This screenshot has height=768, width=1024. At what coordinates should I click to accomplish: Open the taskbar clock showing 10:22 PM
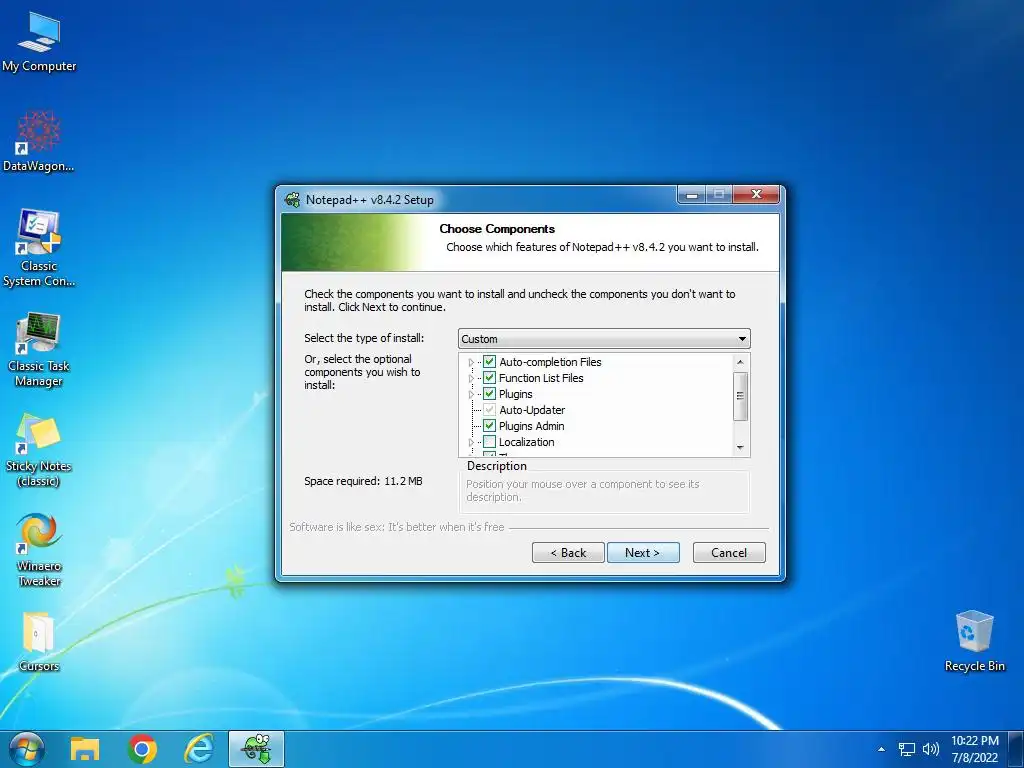[x=974, y=749]
